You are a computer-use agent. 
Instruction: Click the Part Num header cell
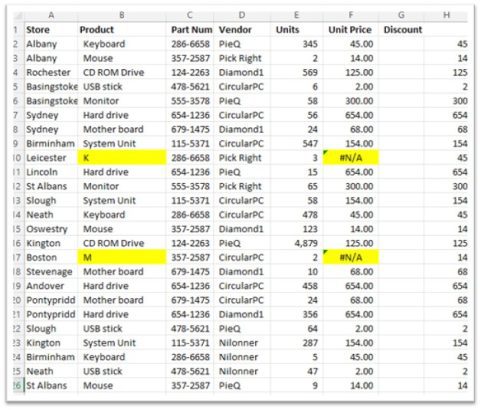pos(190,29)
